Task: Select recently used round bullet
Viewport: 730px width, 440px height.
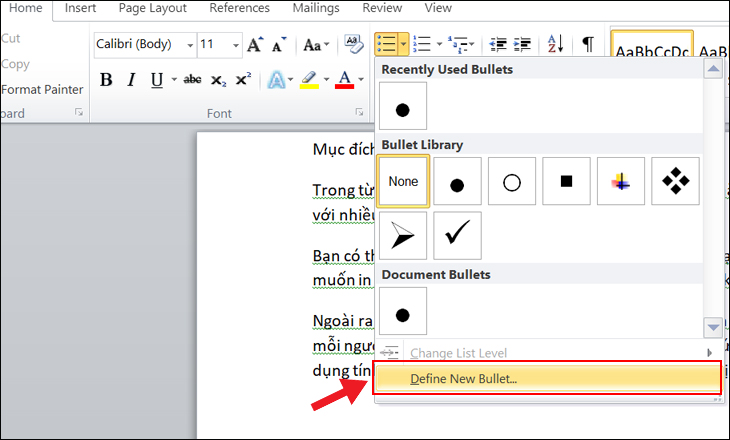Action: 403,106
